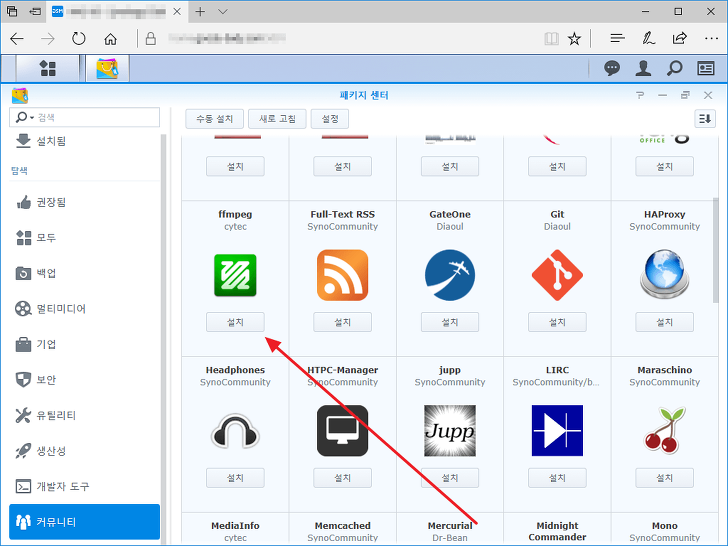
Task: Select the 백업 category
Action: point(84,273)
